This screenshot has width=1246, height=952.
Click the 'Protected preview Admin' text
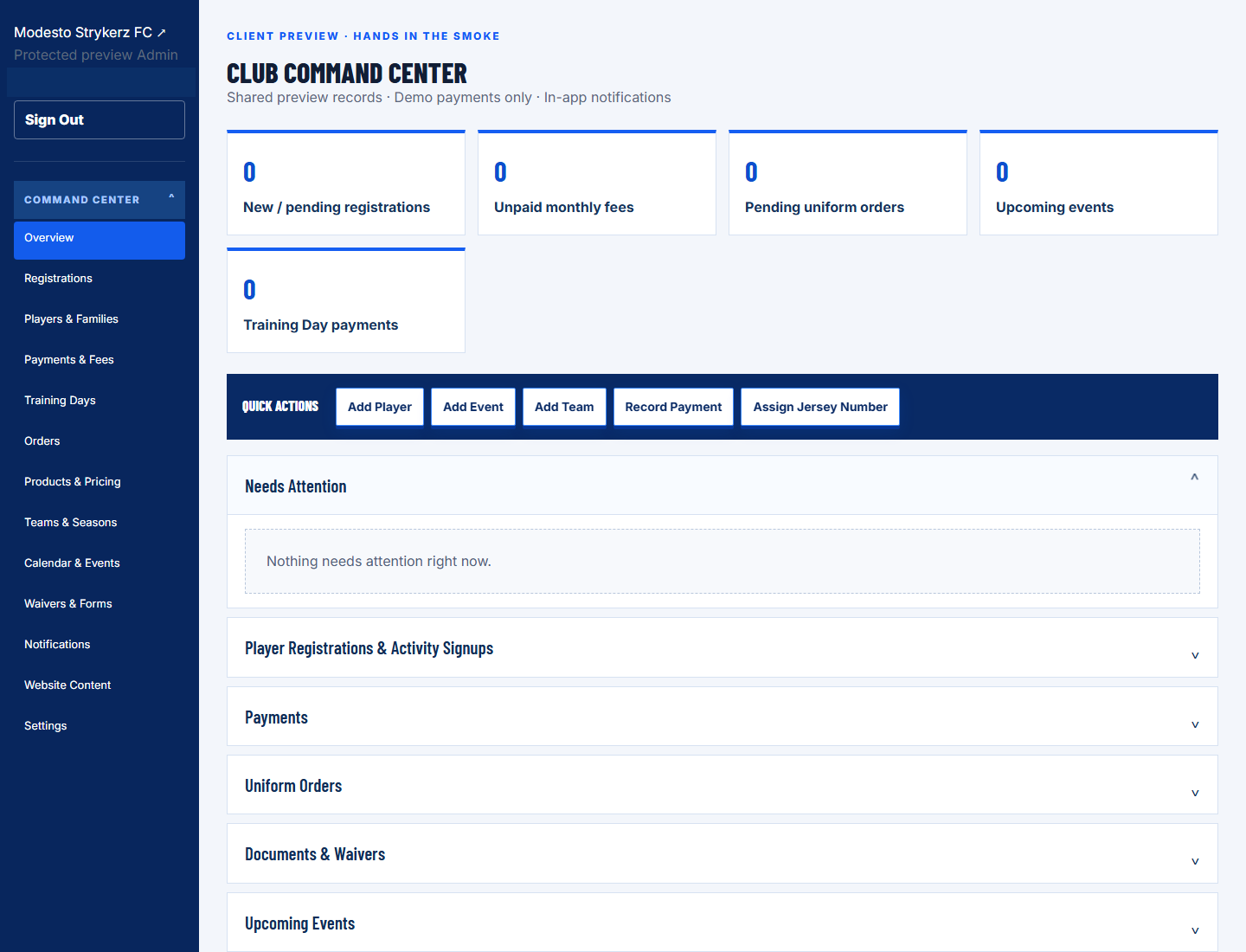coord(96,55)
